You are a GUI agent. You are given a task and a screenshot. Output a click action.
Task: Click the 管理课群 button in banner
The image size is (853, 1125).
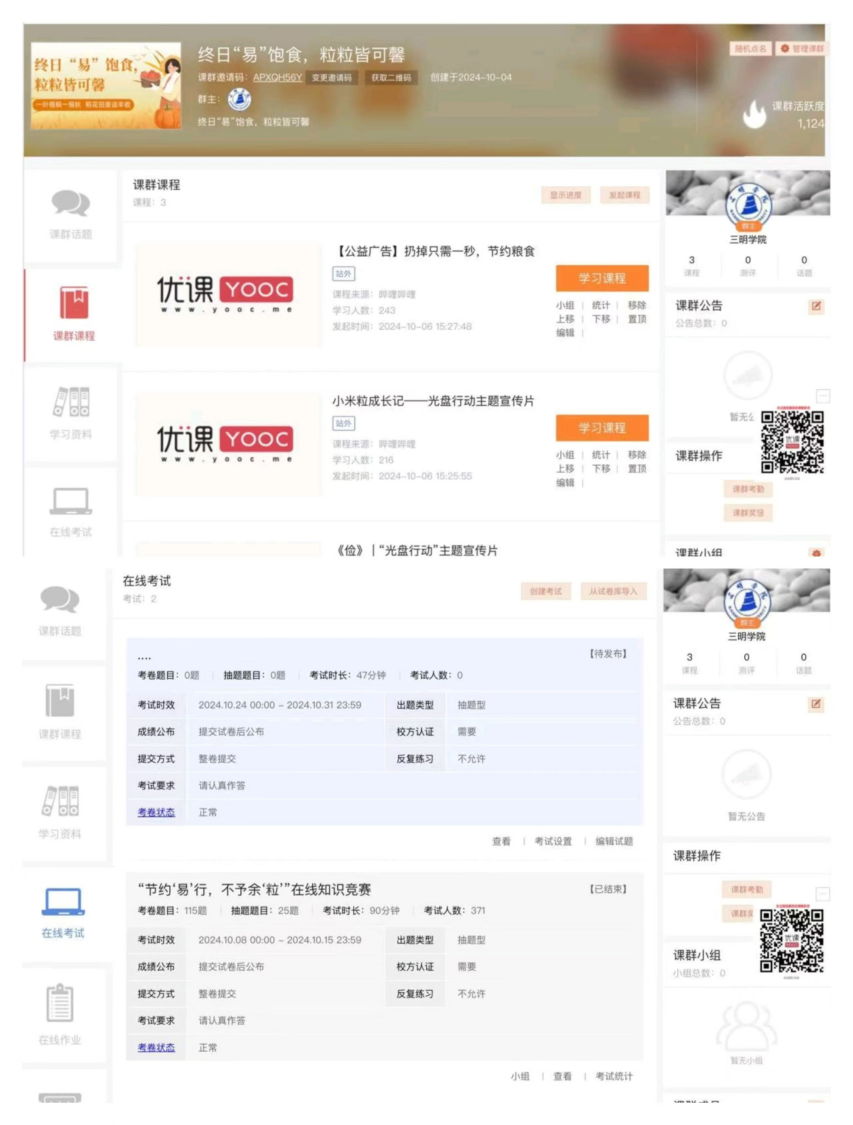[x=802, y=48]
